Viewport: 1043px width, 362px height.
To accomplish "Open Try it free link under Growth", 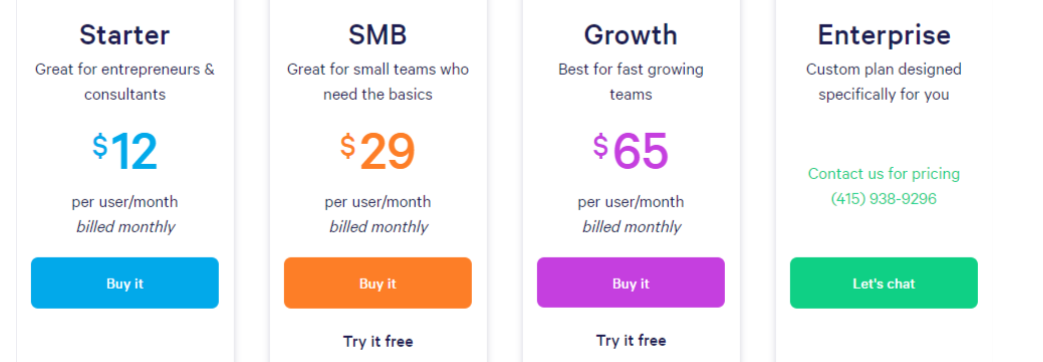I will click(631, 341).
